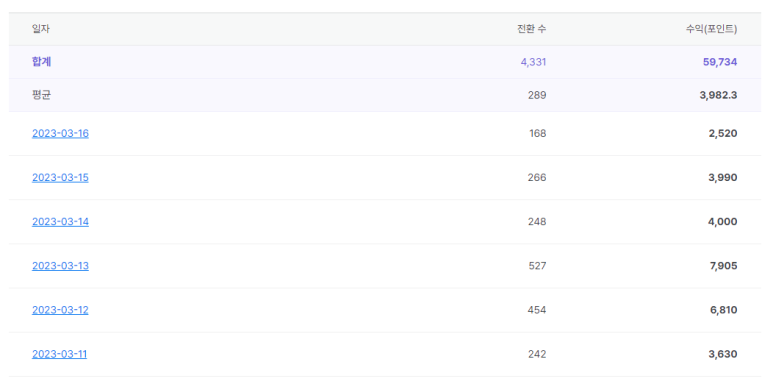Click revenue value 3,630

pyautogui.click(x=723, y=354)
